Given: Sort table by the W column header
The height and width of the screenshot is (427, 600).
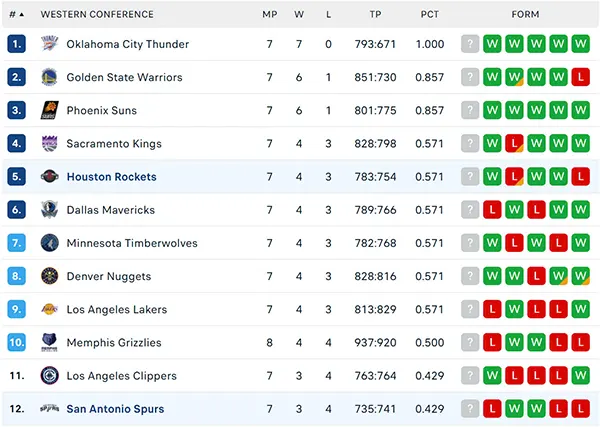Looking at the screenshot, I should tap(299, 15).
